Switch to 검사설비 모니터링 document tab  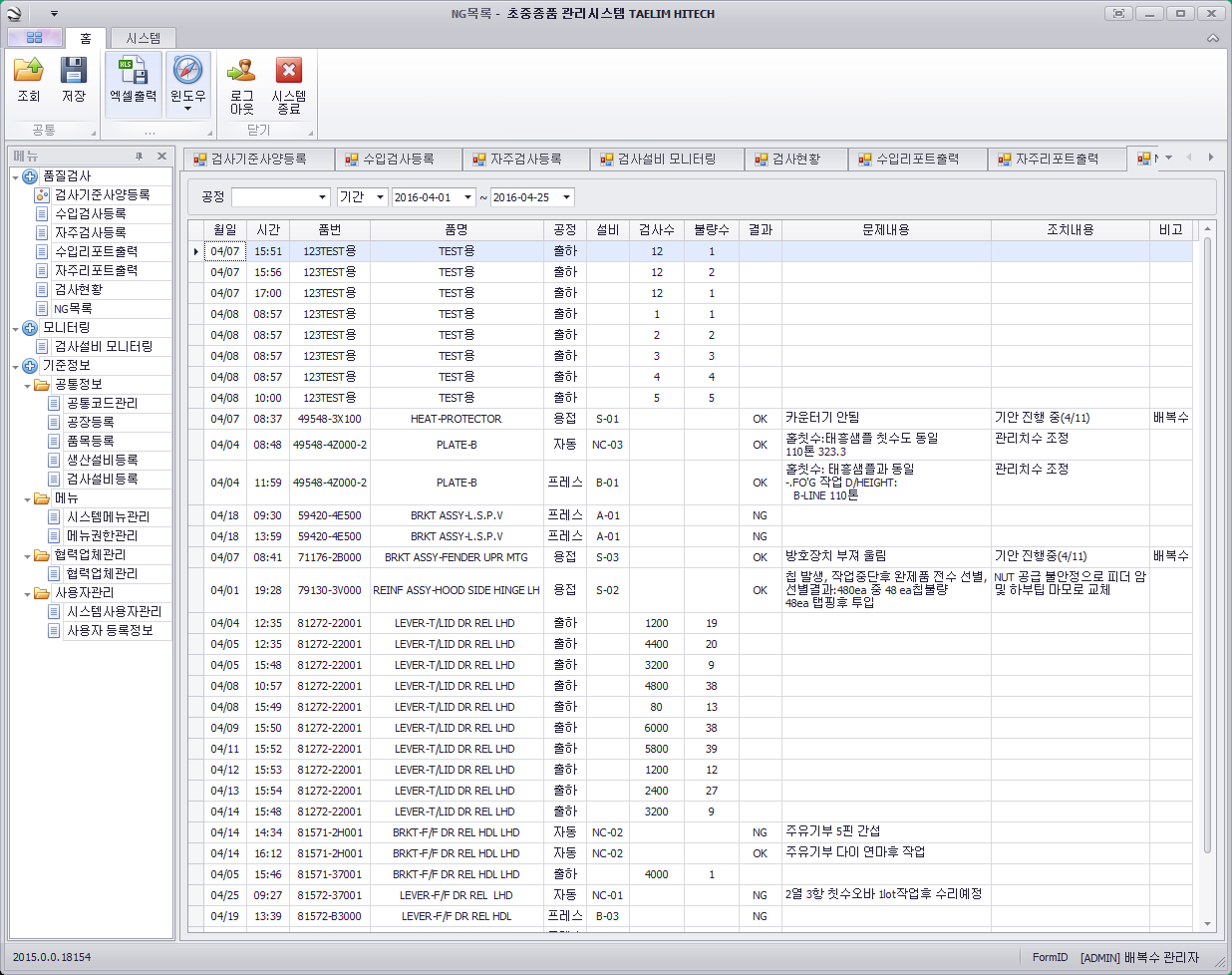click(x=667, y=160)
